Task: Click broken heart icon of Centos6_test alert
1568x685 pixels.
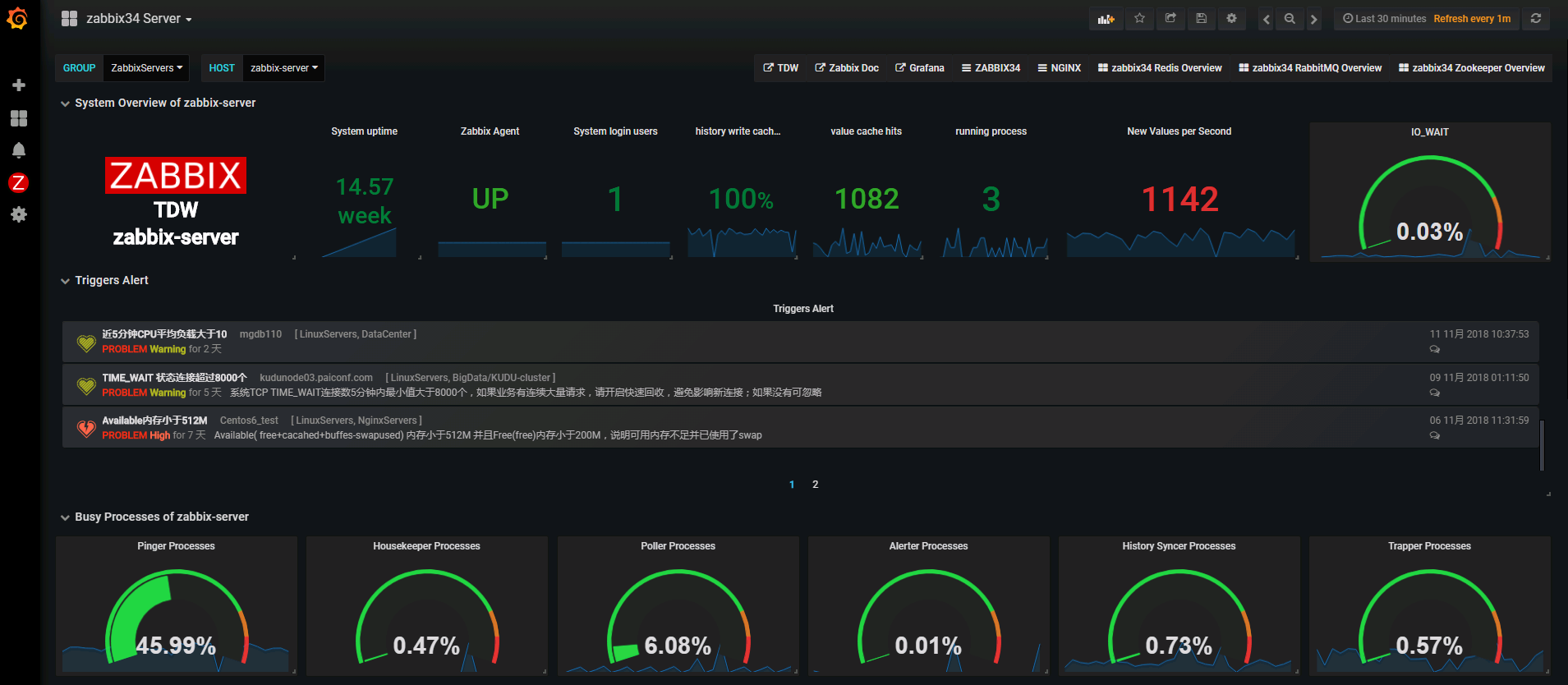Action: click(86, 428)
